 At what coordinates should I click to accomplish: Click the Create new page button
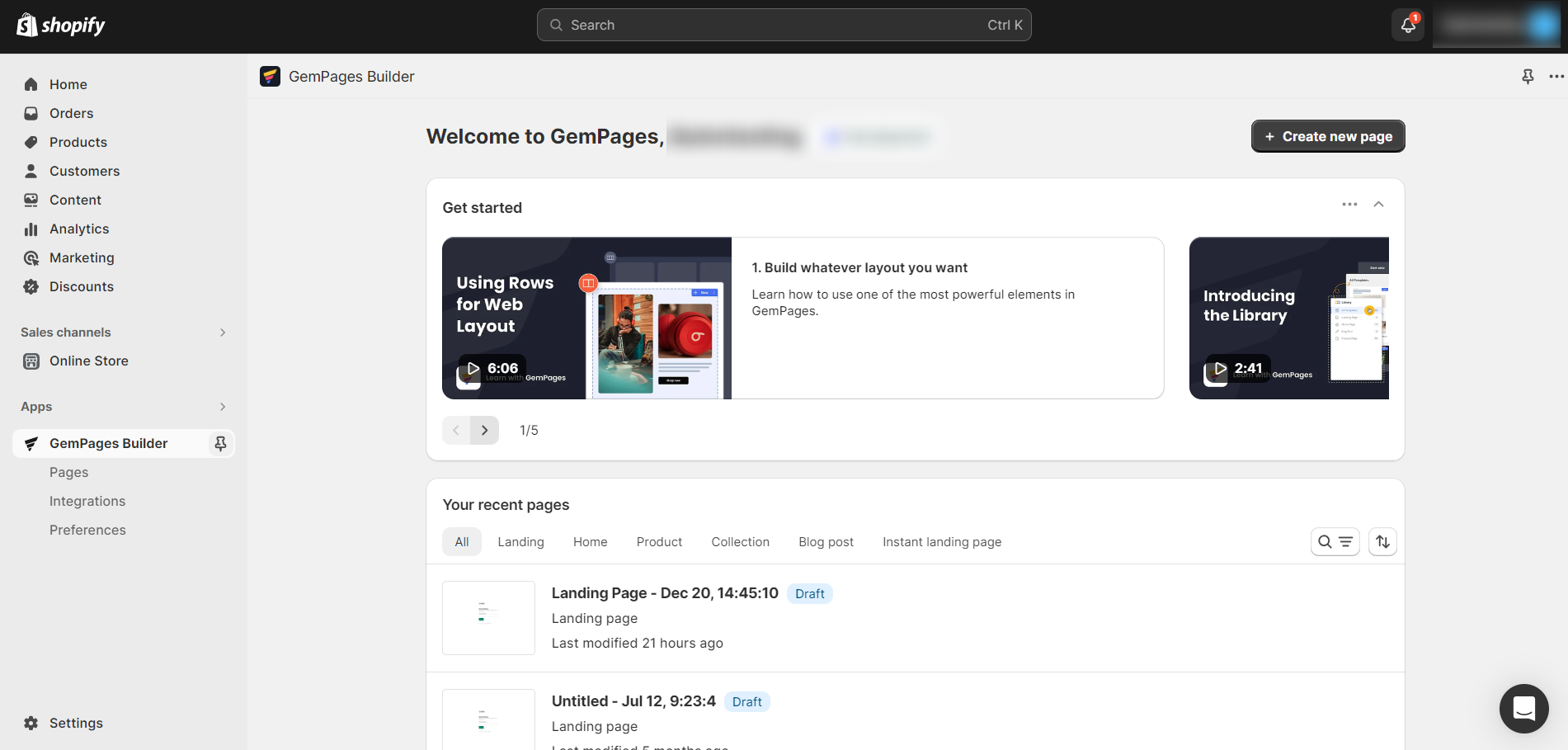tap(1327, 136)
